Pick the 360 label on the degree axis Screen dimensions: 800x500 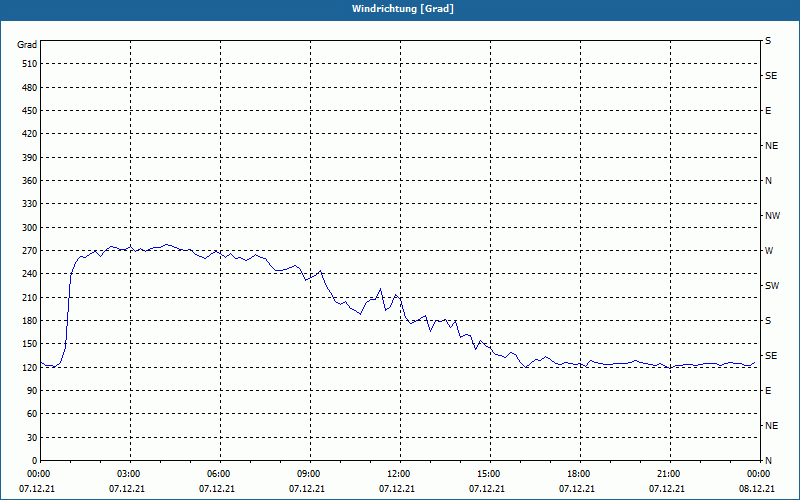pos(30,181)
